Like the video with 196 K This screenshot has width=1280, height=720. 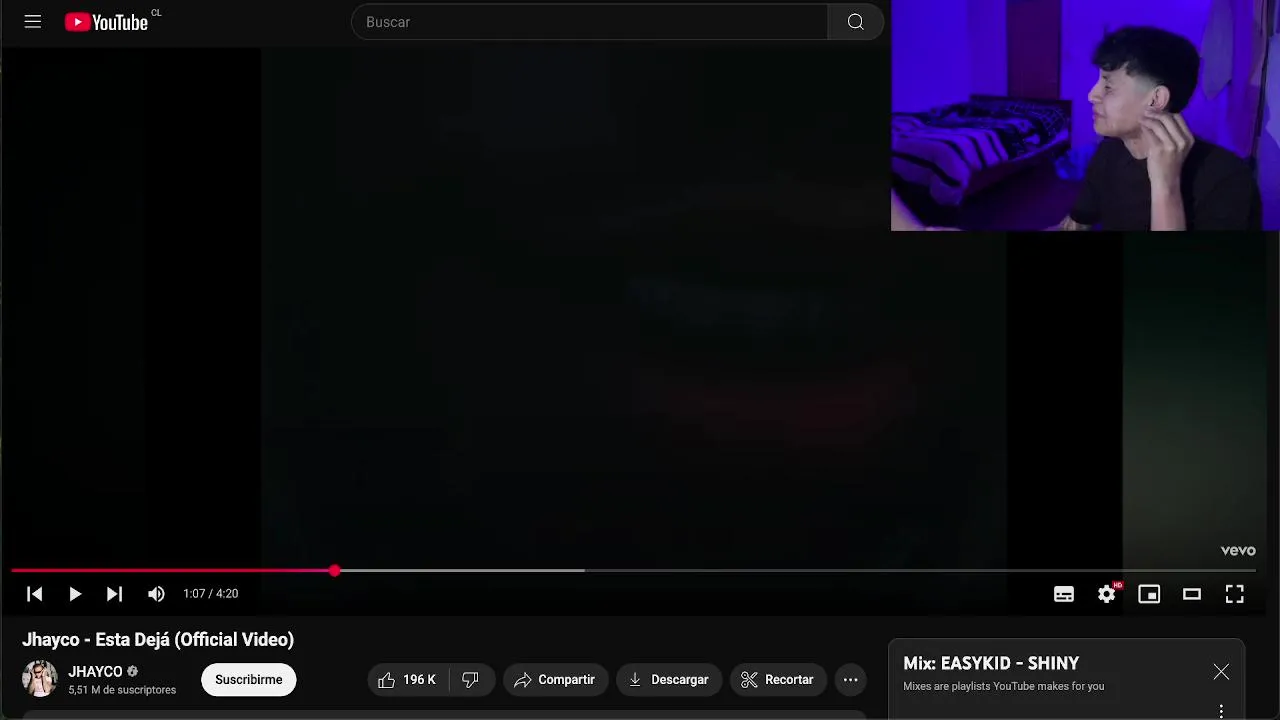point(408,680)
